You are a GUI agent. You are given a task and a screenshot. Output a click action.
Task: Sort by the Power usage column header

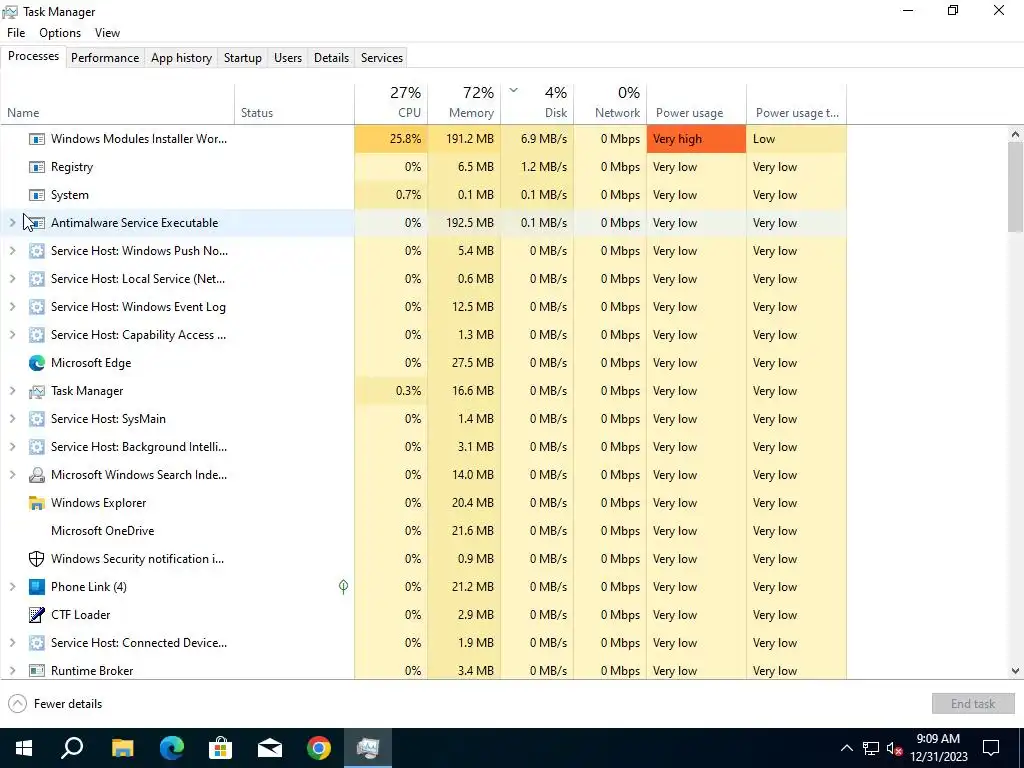click(696, 103)
